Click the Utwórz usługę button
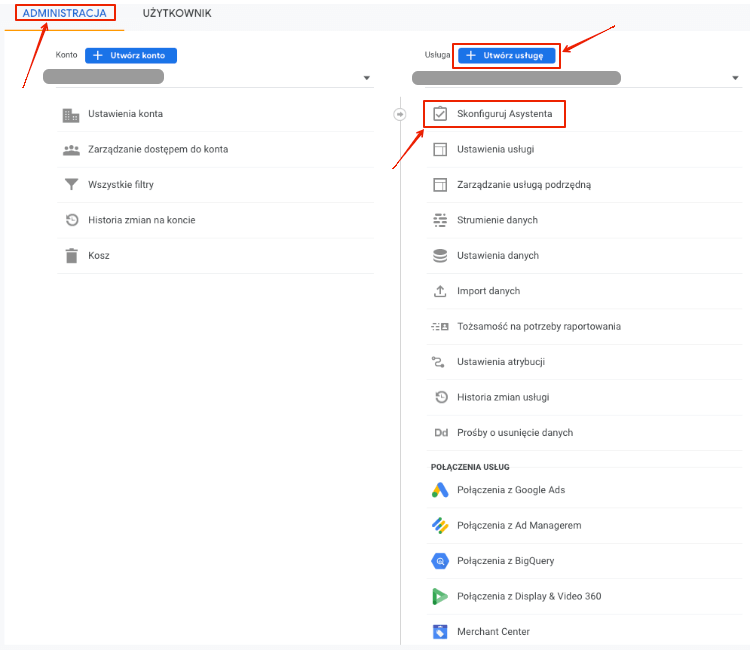This screenshot has height=650, width=750. [x=507, y=55]
